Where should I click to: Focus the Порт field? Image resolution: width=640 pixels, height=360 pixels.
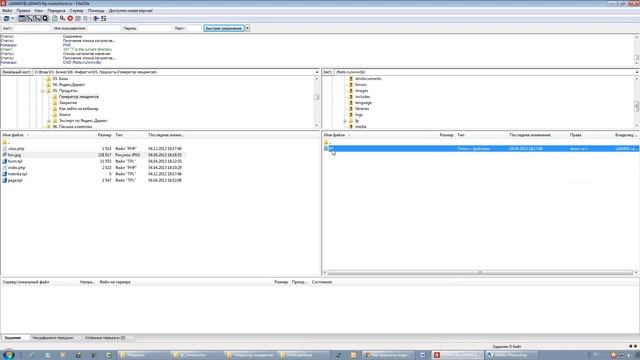click(x=194, y=28)
